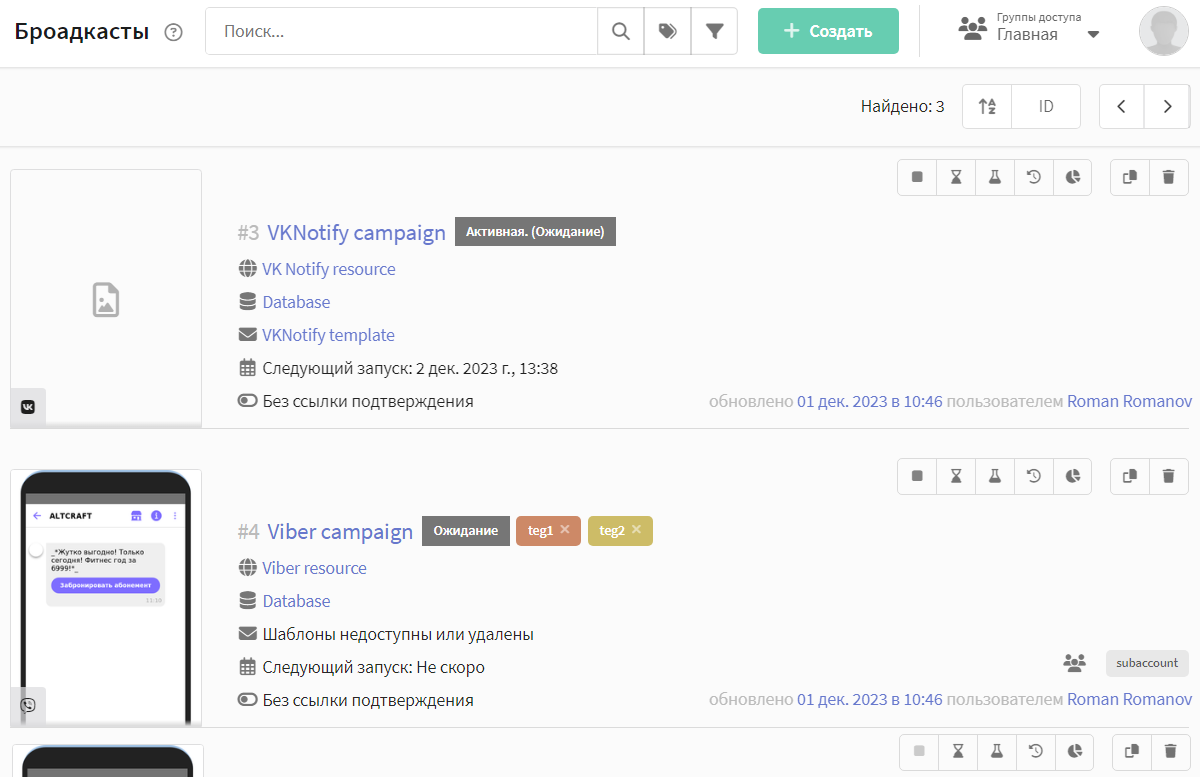1202x777 pixels.
Task: Open Группы доступа Главная dropdown
Action: [1029, 28]
